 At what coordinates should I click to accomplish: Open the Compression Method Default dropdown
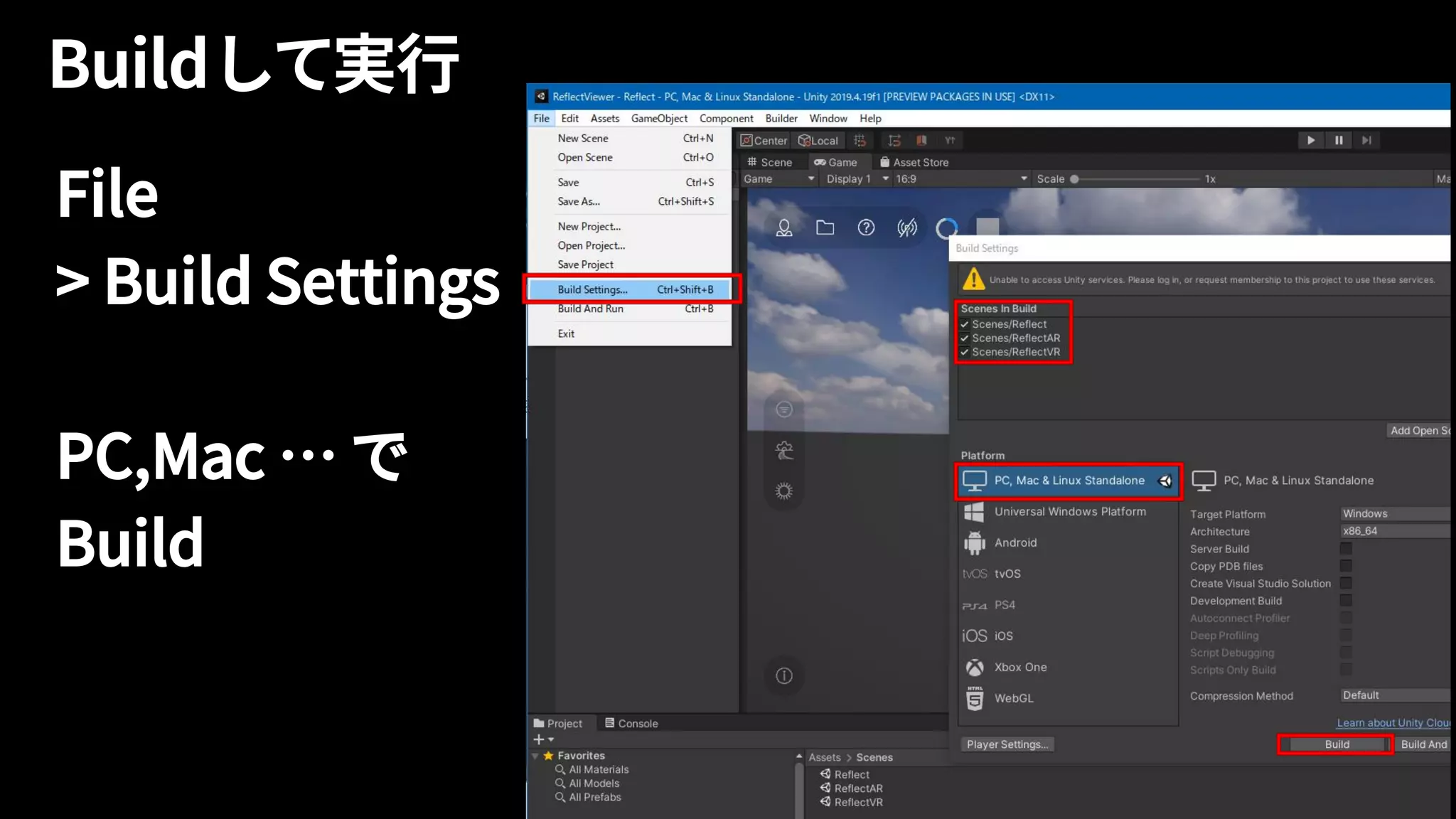pyautogui.click(x=1395, y=695)
